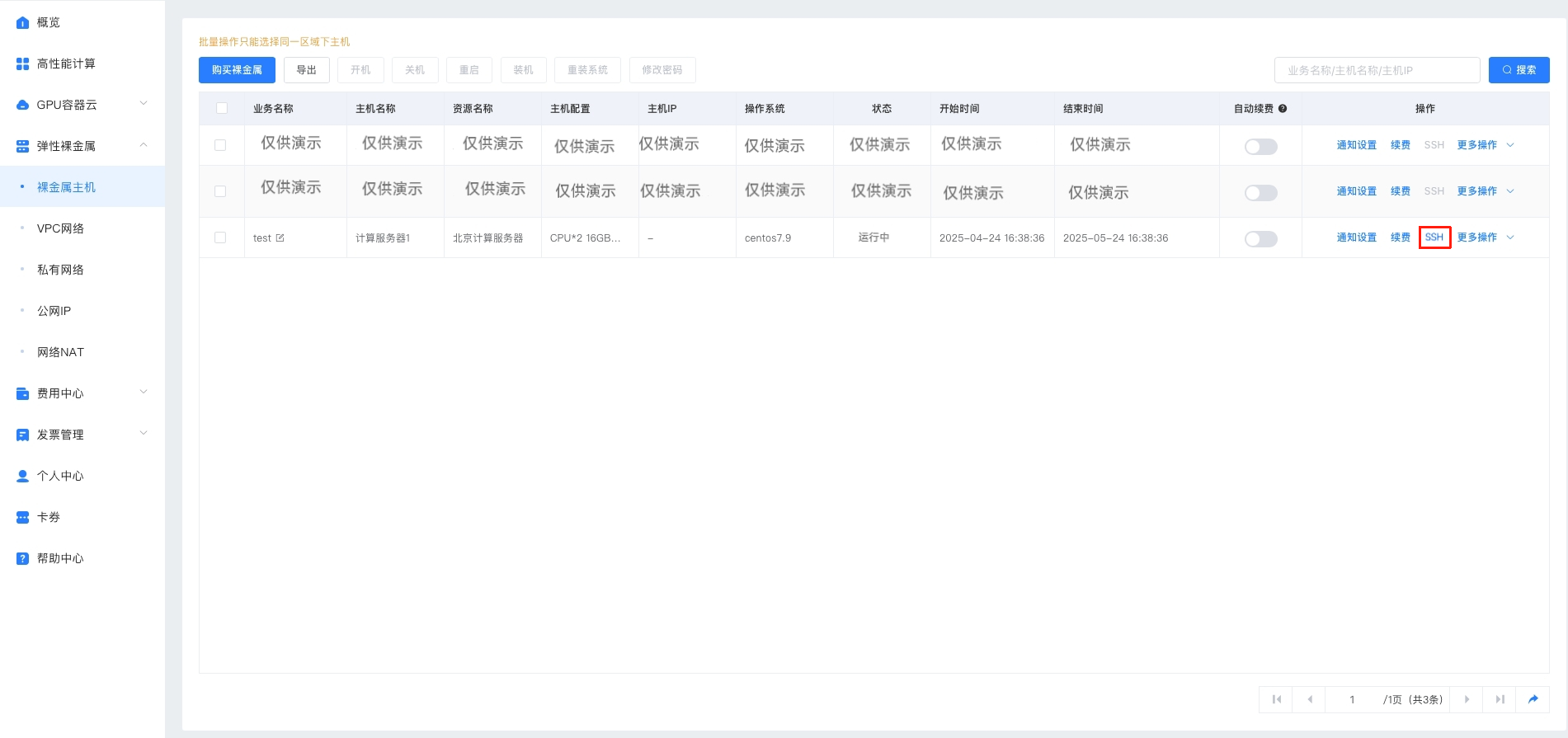Viewport: 1568px width, 738px height.
Task: Click the 概览 home icon in sidebar
Action: point(22,22)
